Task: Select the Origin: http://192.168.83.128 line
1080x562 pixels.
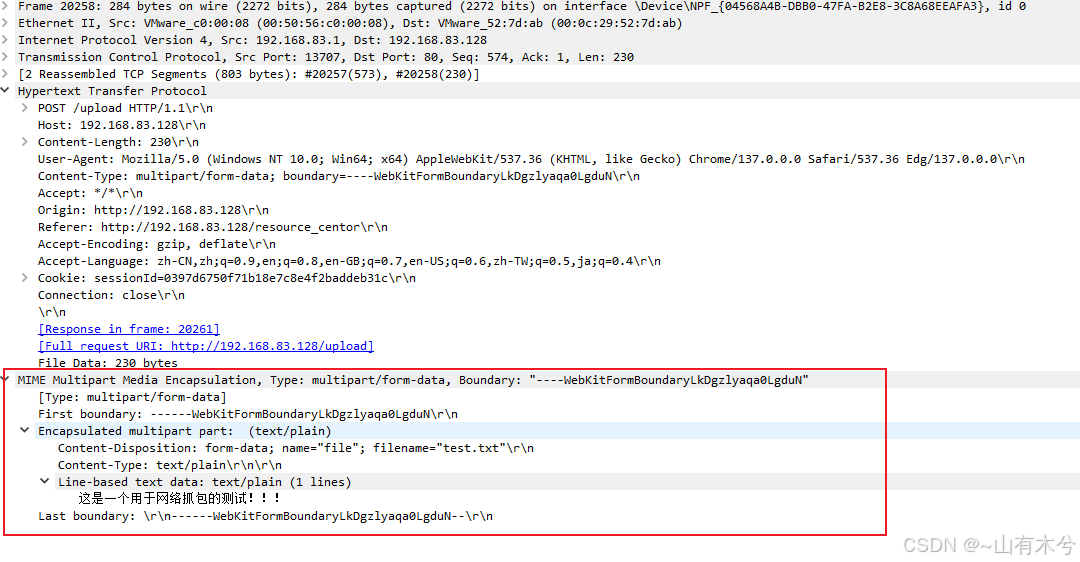Action: pos(153,210)
